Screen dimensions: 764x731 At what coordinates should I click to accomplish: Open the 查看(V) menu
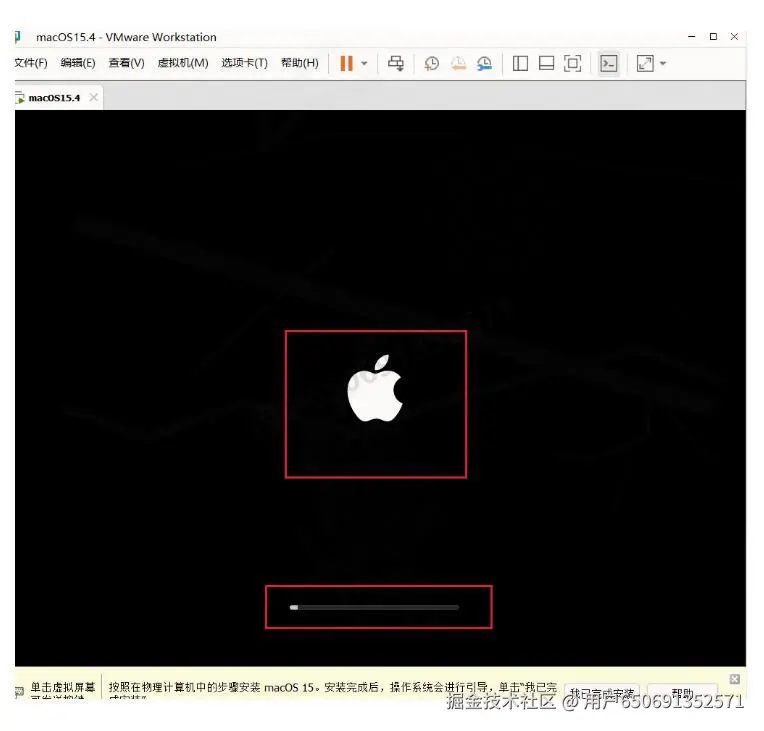pos(126,63)
